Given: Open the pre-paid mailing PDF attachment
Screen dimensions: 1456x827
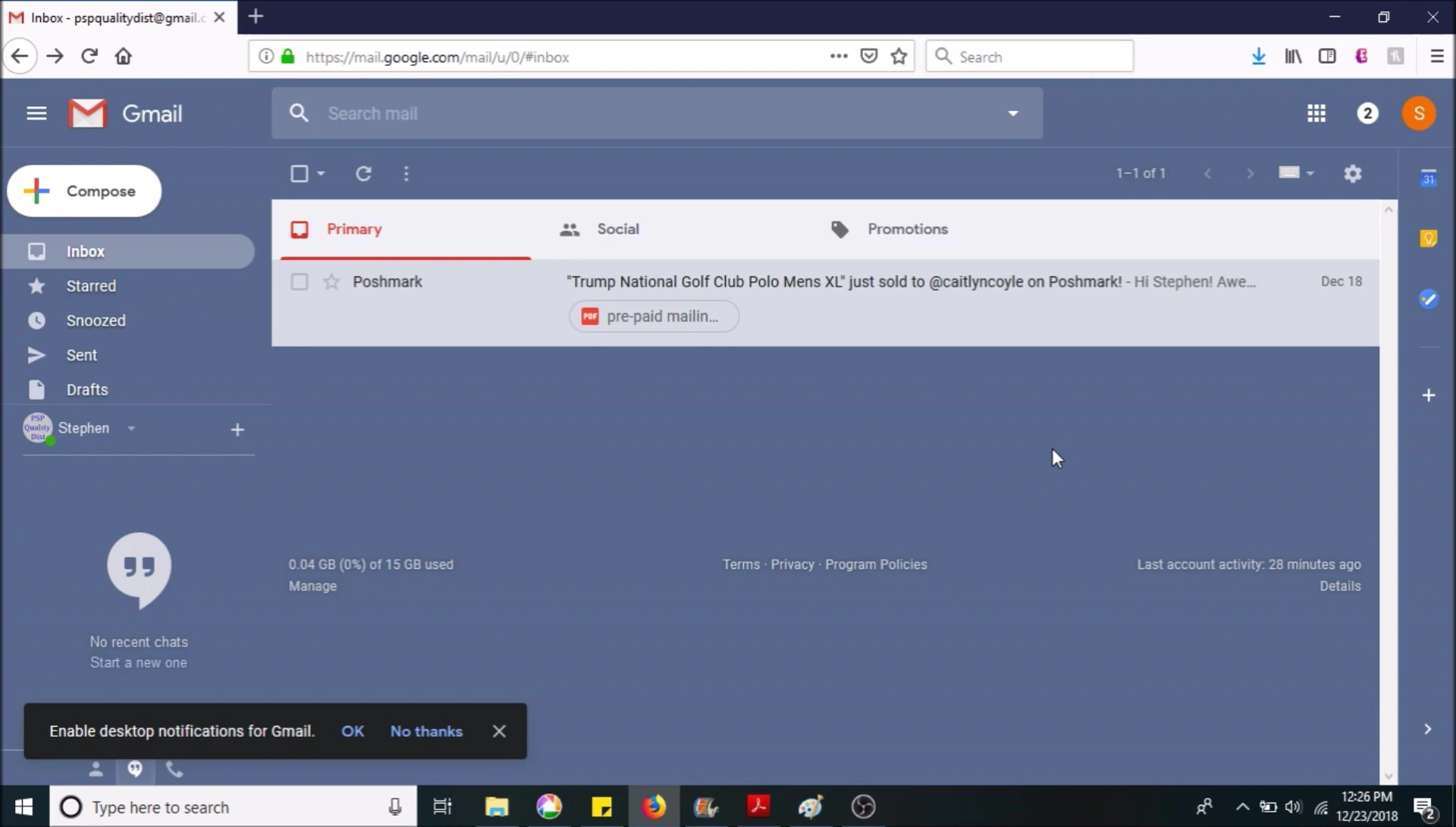Looking at the screenshot, I should pos(654,316).
